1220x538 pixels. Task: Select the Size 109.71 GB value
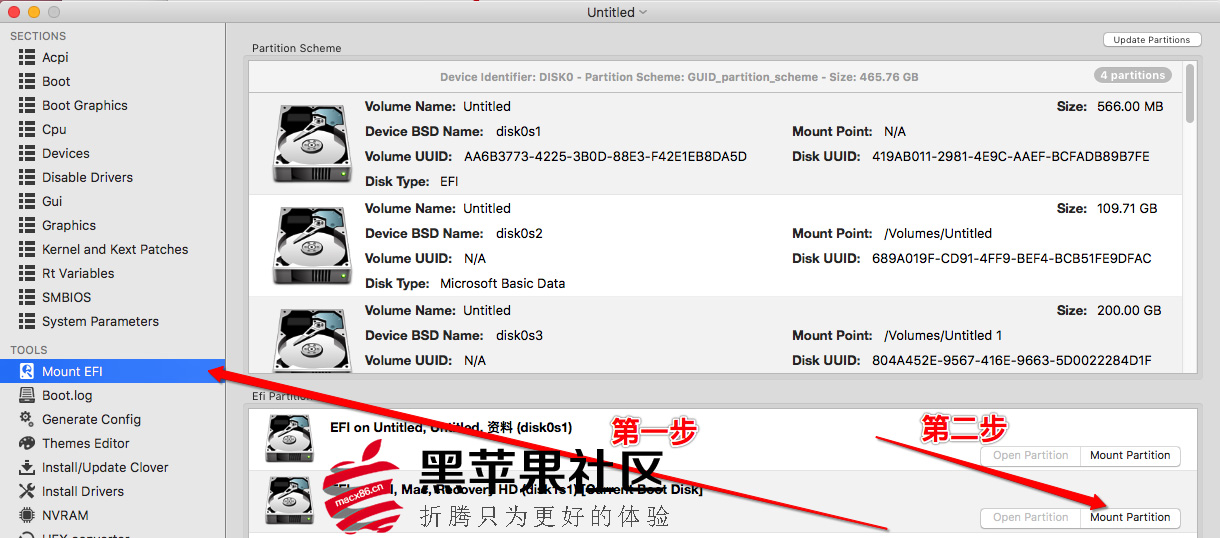point(1127,208)
